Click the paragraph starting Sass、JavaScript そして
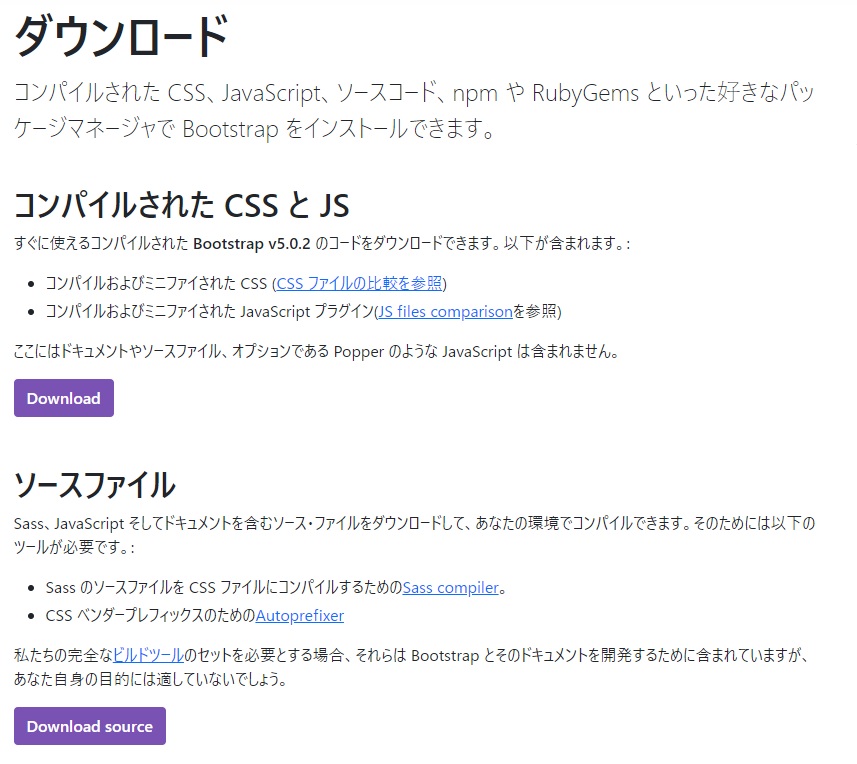 click(414, 535)
